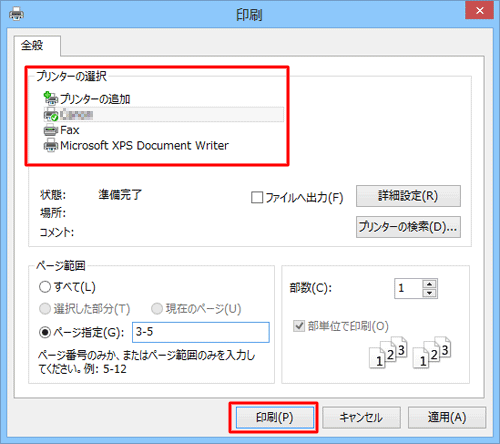Select the default printer with green checkmark
The width and height of the screenshot is (500, 444).
(x=51, y=115)
